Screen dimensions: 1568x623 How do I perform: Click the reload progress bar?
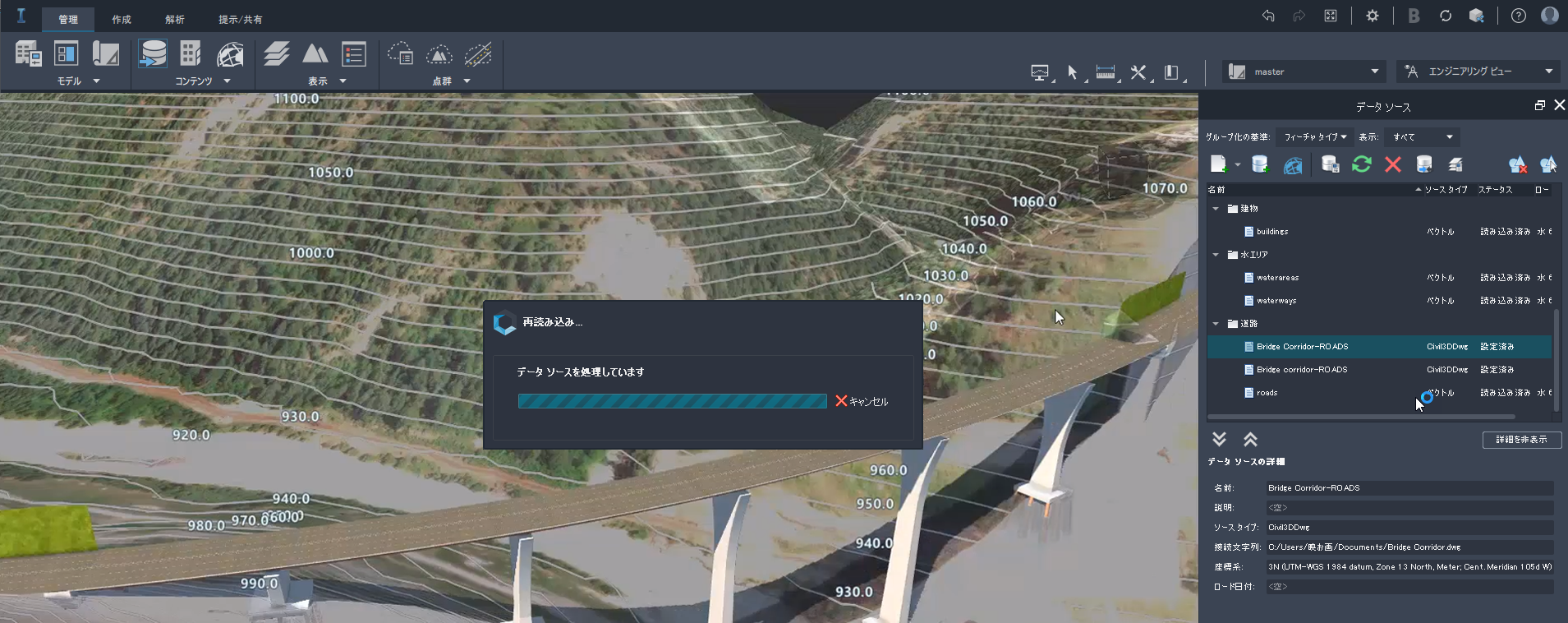tap(672, 401)
